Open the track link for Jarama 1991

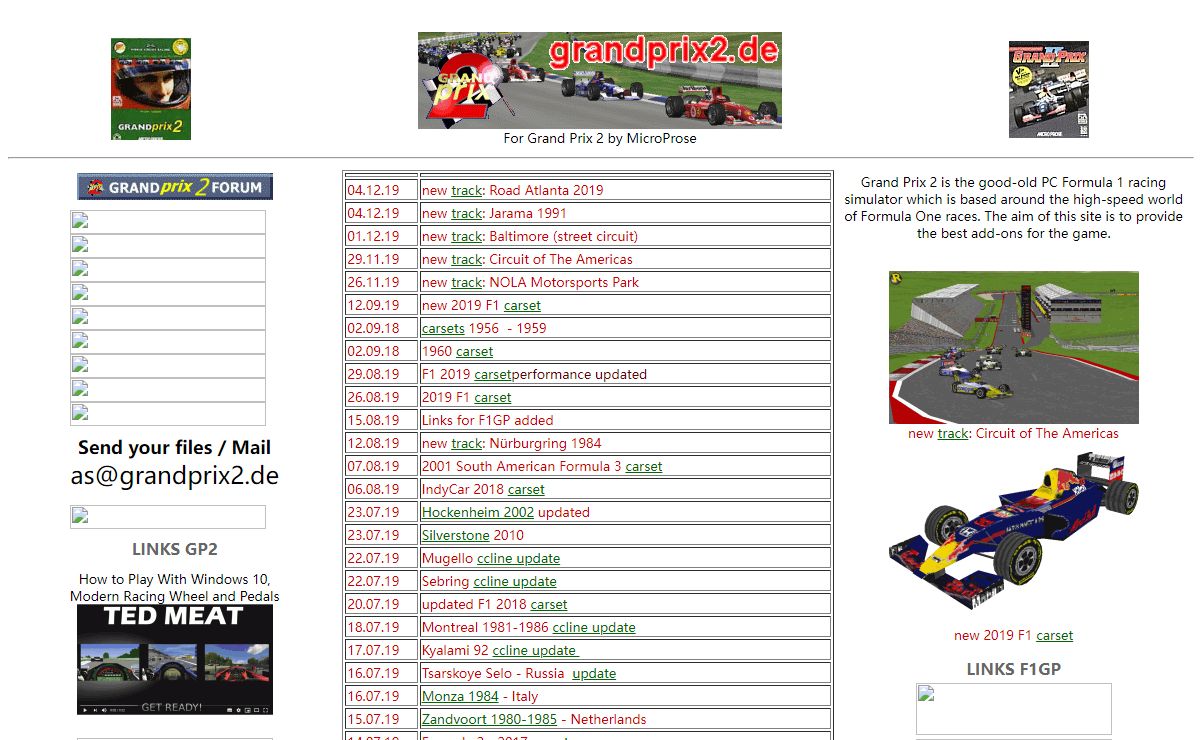467,213
